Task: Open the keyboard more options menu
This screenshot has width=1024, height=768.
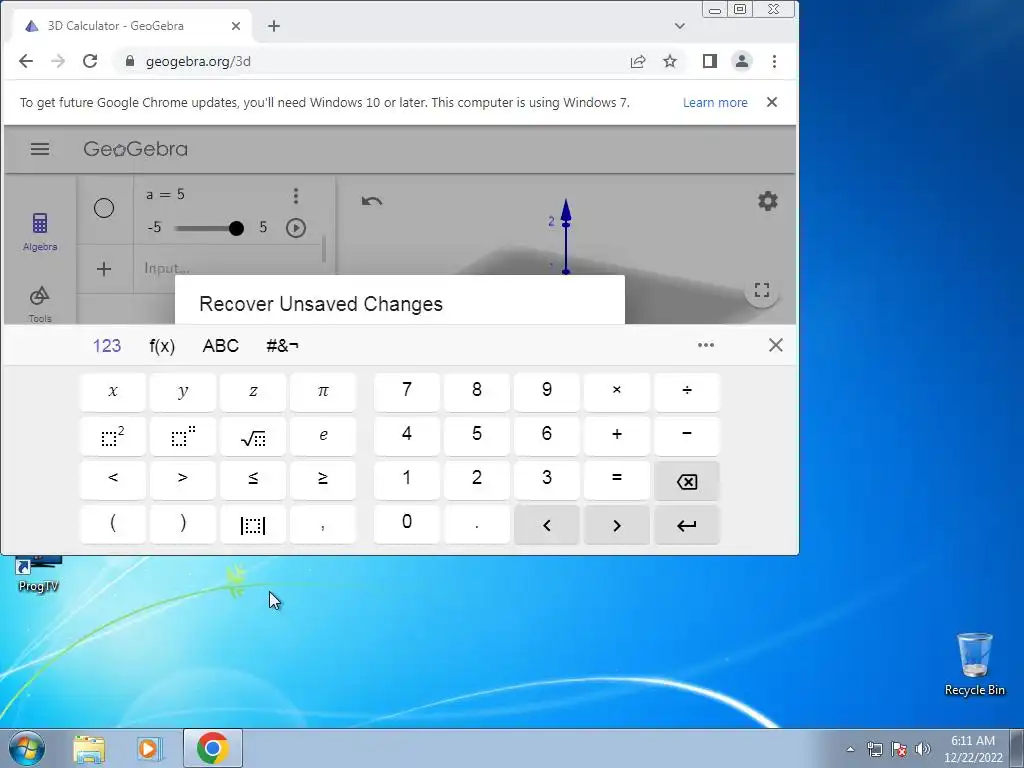Action: [x=706, y=345]
